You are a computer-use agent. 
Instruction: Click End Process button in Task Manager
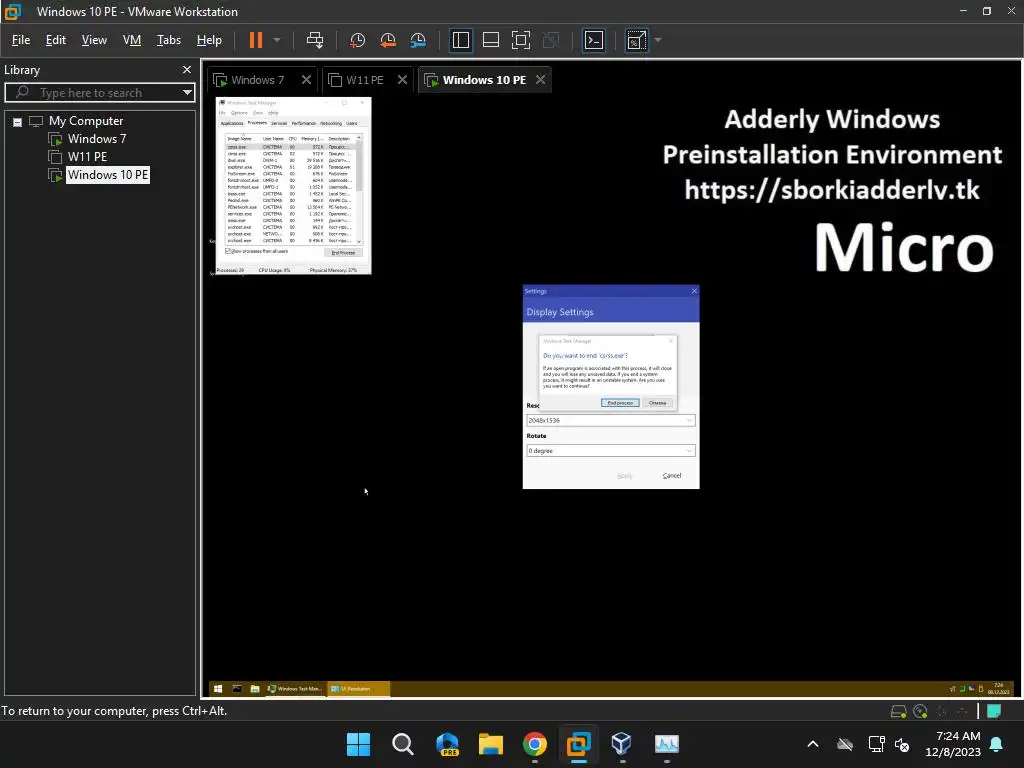click(344, 253)
